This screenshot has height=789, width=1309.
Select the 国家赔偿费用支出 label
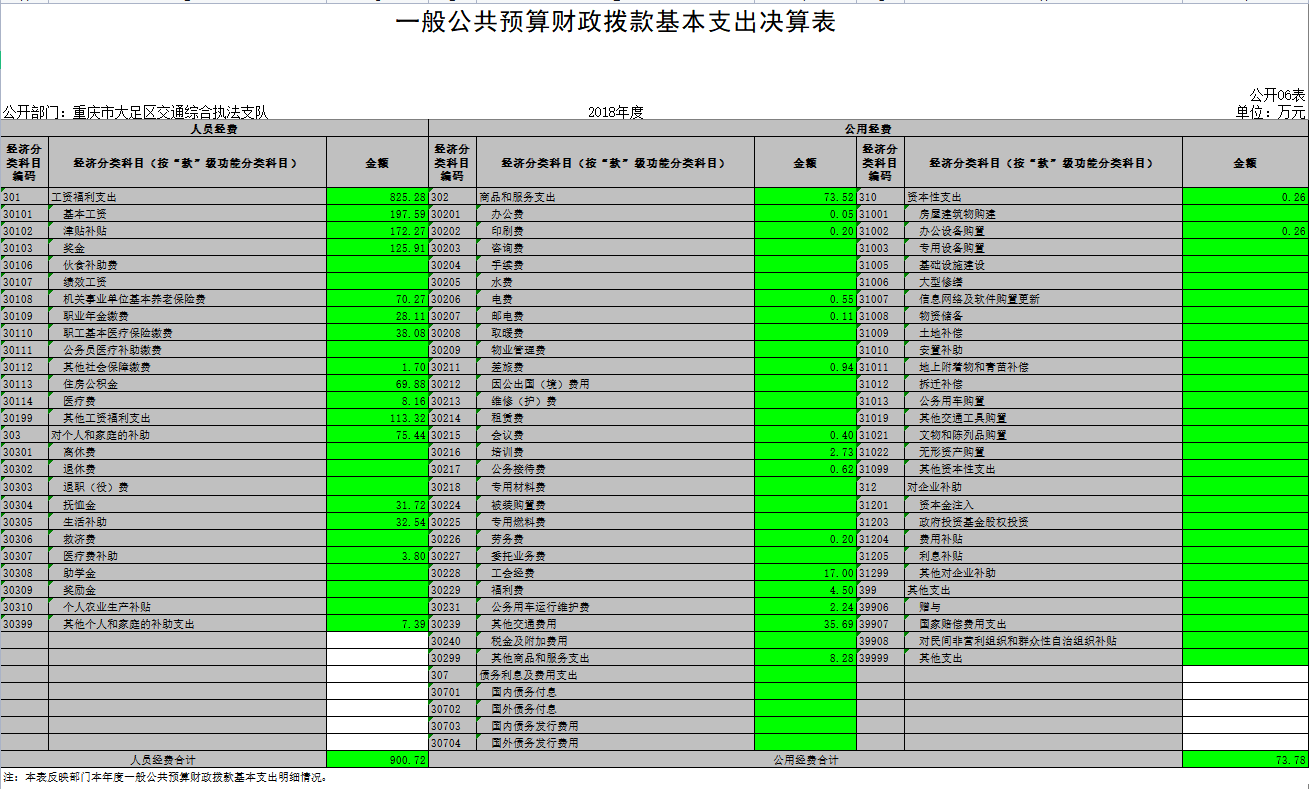(1043, 624)
